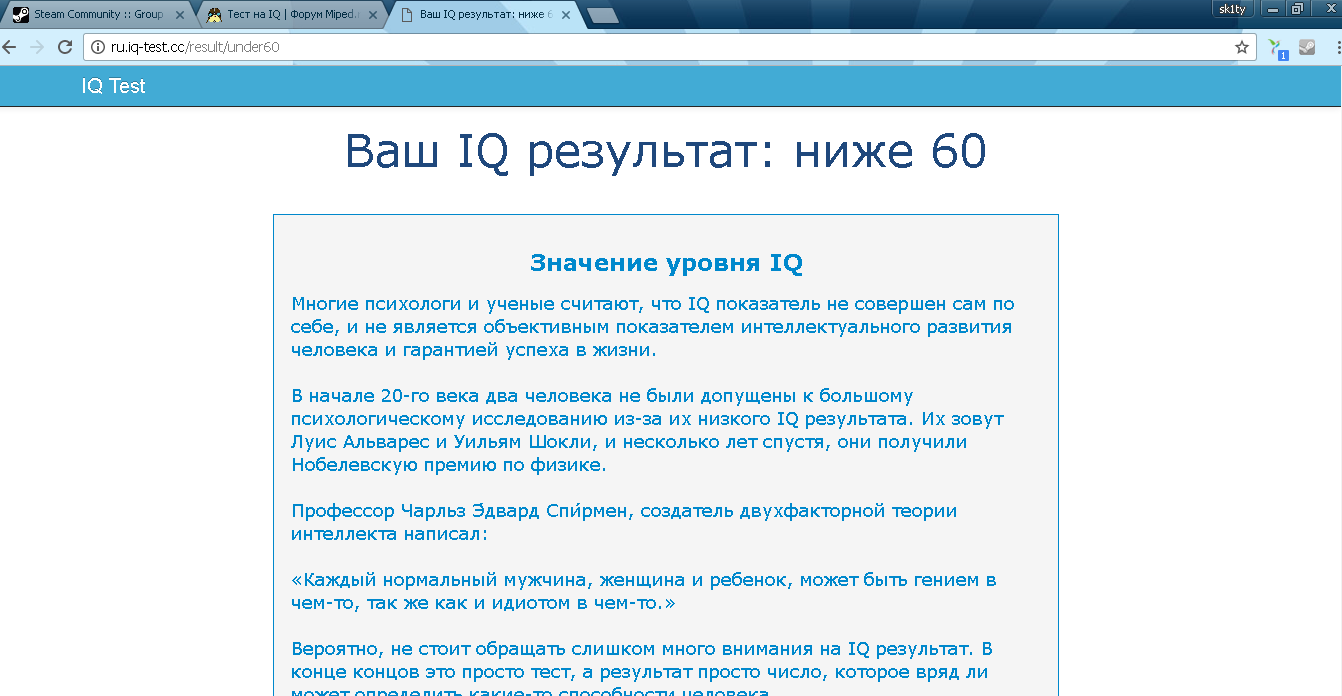Screen dimensions: 1342x696
Task: Click the Значение уровня IQ heading
Action: [x=666, y=263]
